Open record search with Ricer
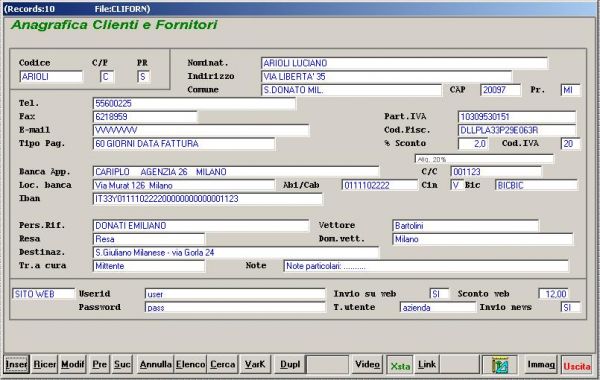 coord(44,364)
